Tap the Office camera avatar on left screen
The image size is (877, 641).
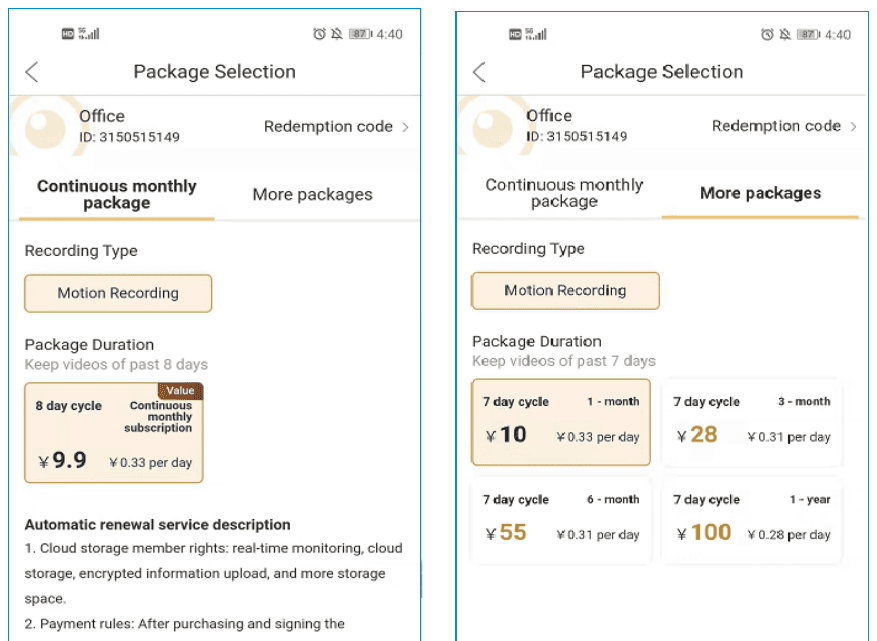pyautogui.click(x=45, y=126)
